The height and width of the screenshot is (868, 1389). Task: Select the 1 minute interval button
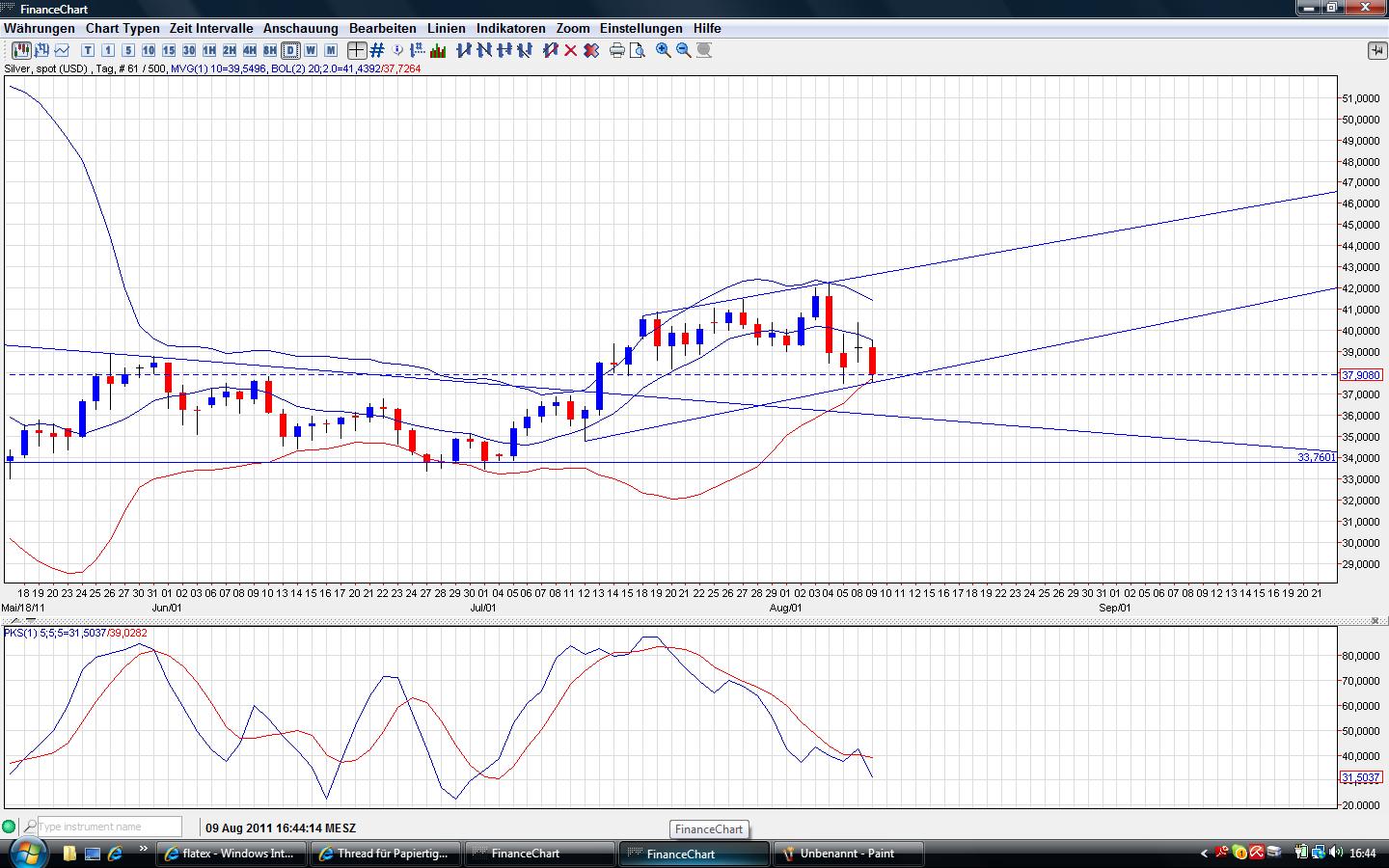[108, 50]
